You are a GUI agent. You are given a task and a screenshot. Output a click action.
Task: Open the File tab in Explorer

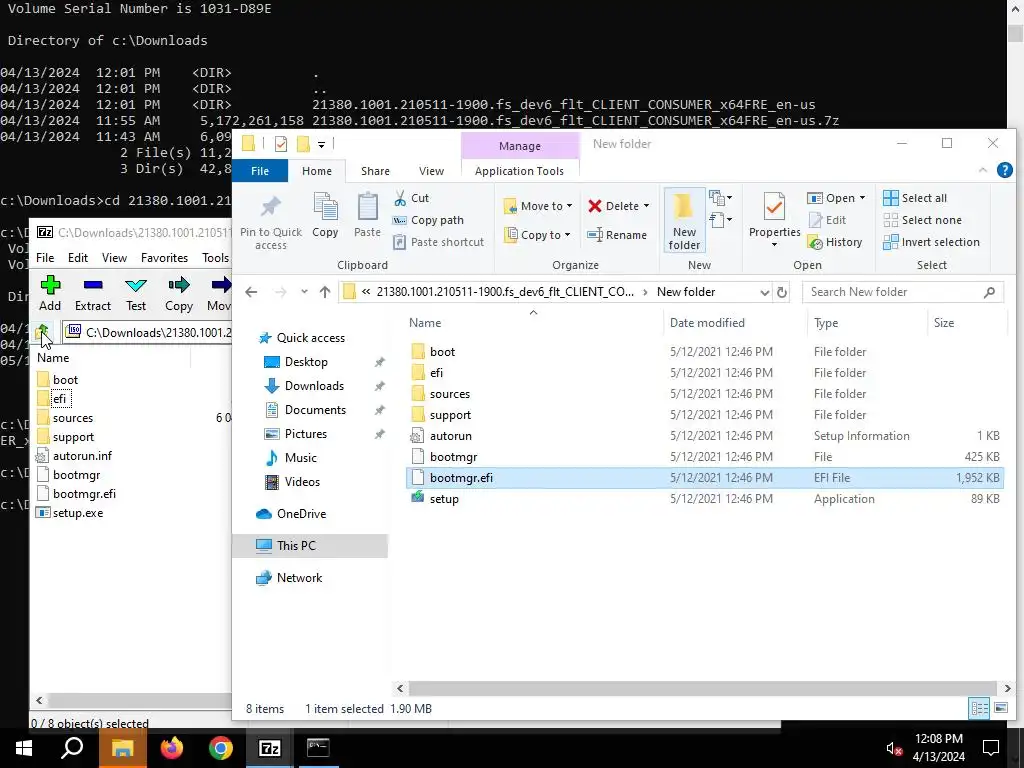coord(260,170)
